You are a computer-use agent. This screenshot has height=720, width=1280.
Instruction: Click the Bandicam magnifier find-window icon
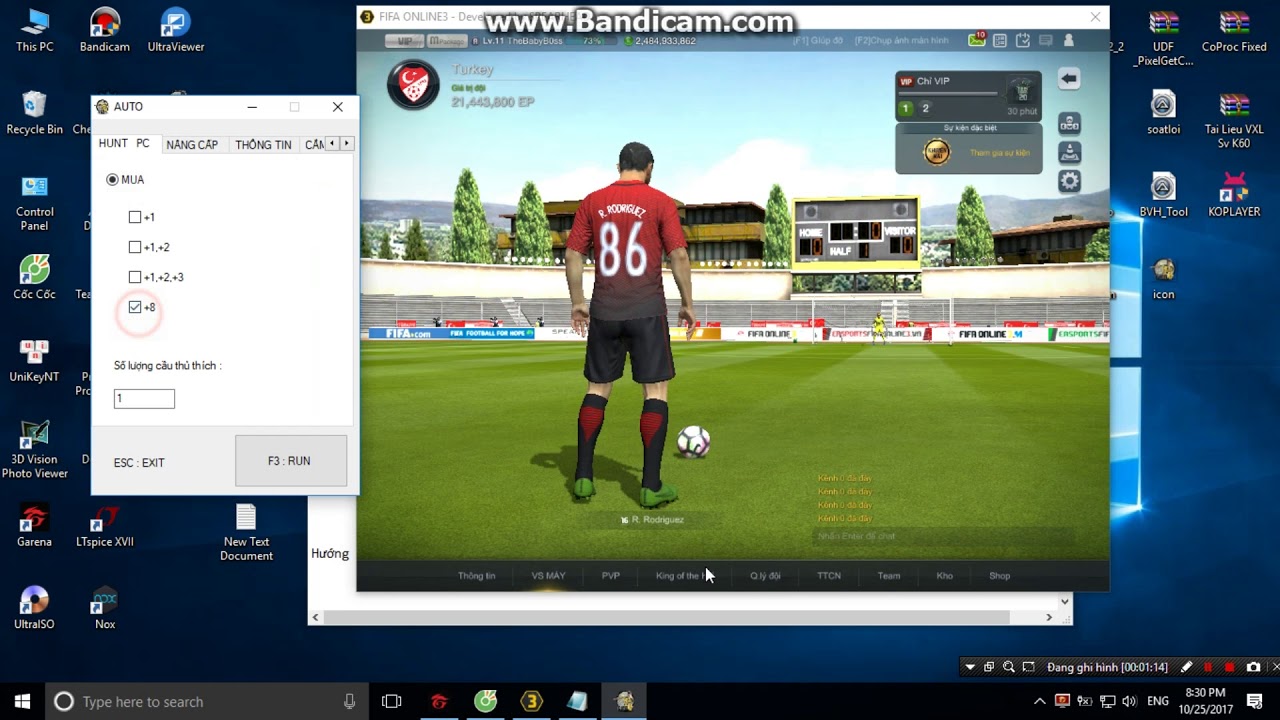point(1008,667)
